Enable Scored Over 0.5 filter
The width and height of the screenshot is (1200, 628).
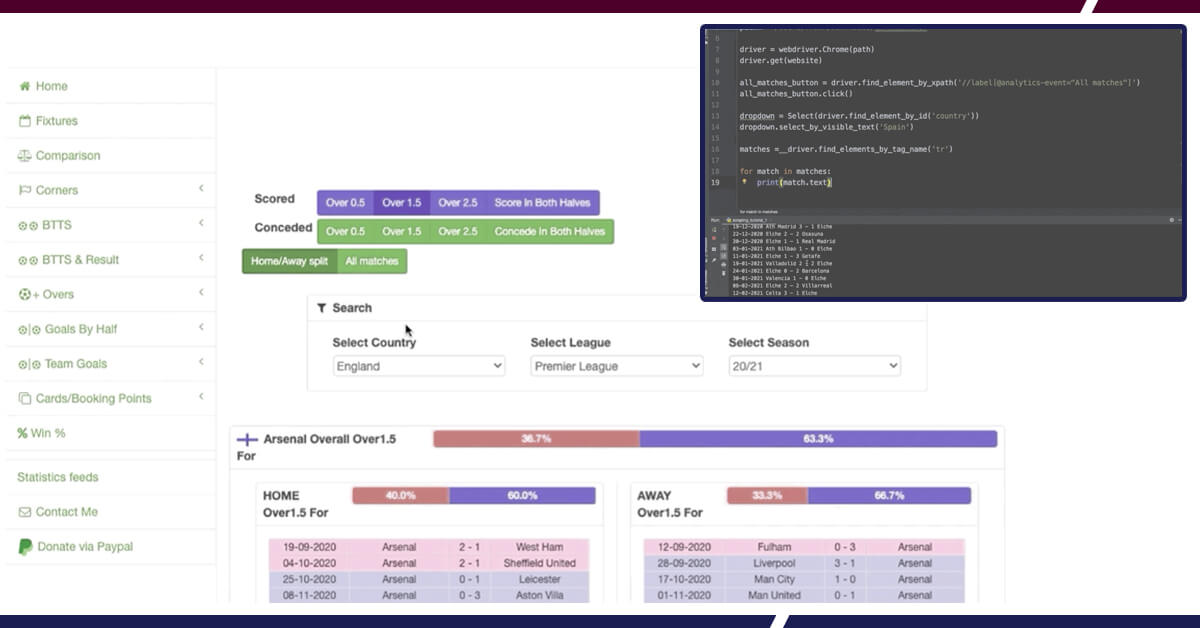click(x=345, y=203)
